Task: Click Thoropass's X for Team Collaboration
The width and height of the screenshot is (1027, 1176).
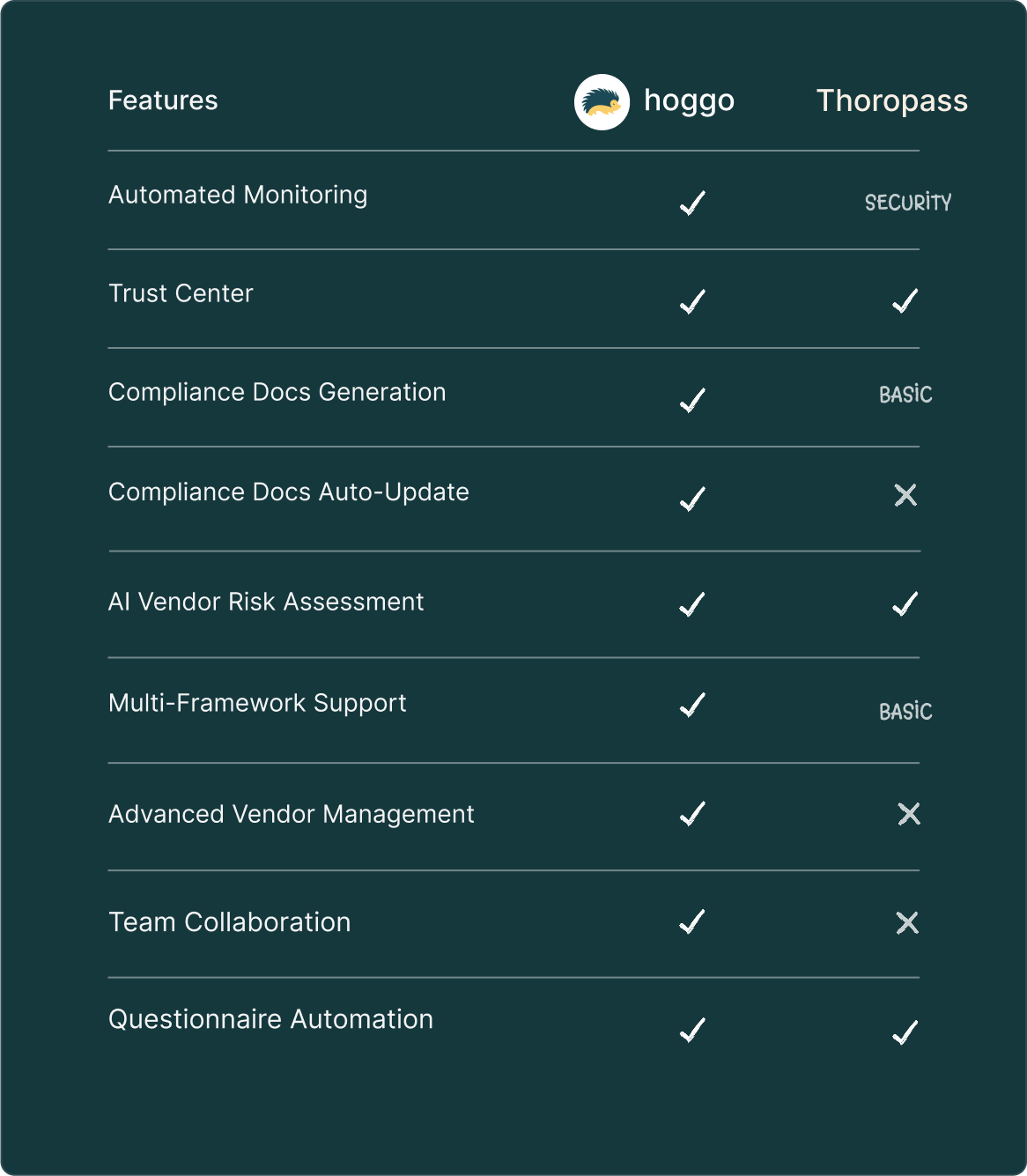Action: tap(907, 923)
